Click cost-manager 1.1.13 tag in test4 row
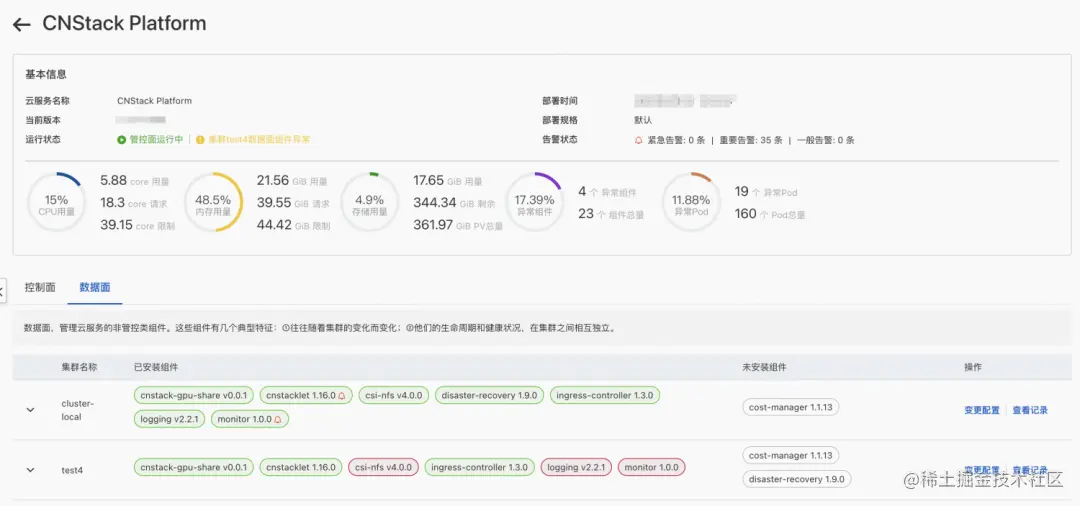The height and width of the screenshot is (506, 1080). point(791,455)
